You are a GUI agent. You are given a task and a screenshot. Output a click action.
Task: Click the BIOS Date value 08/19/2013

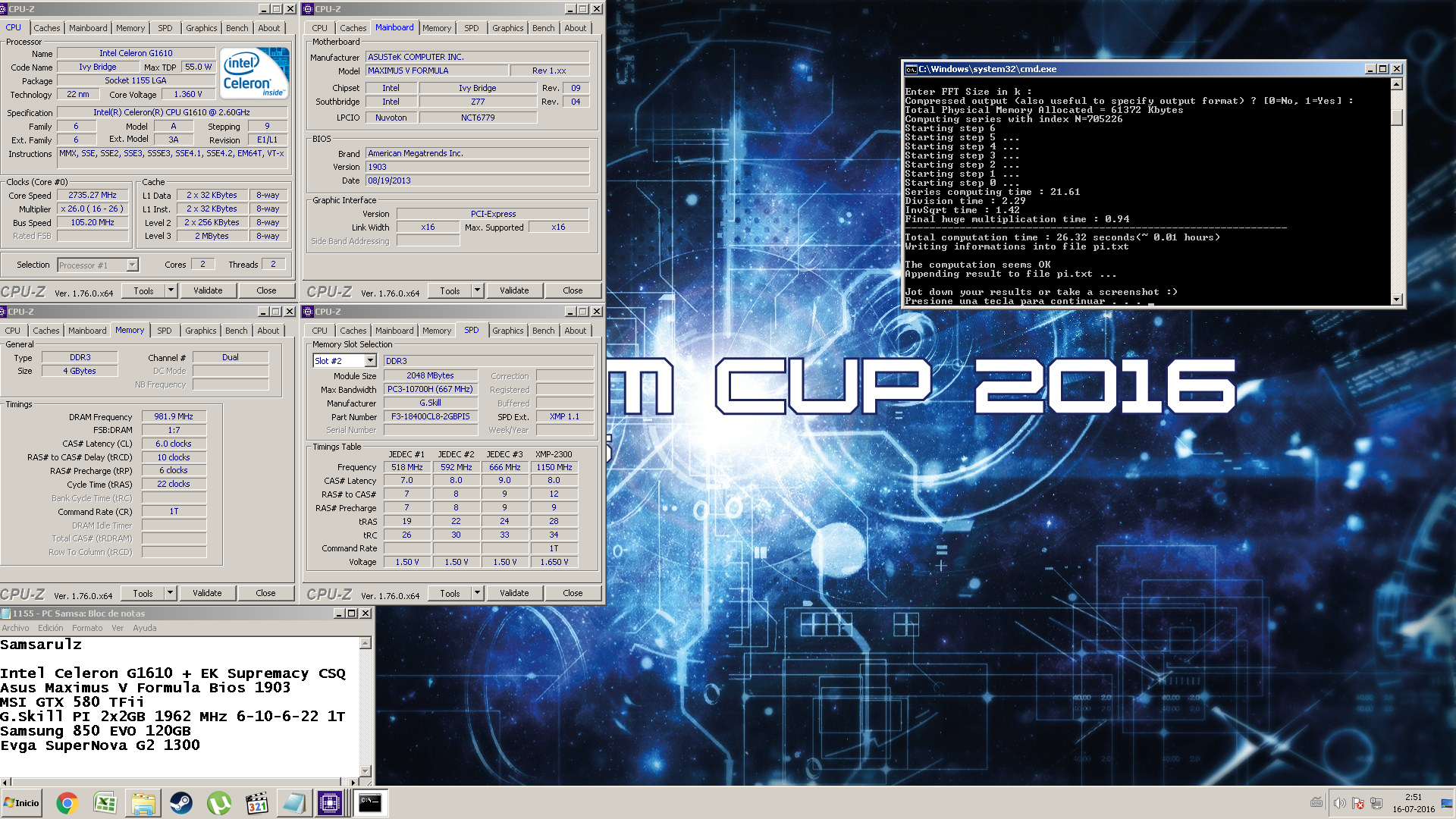(x=477, y=180)
